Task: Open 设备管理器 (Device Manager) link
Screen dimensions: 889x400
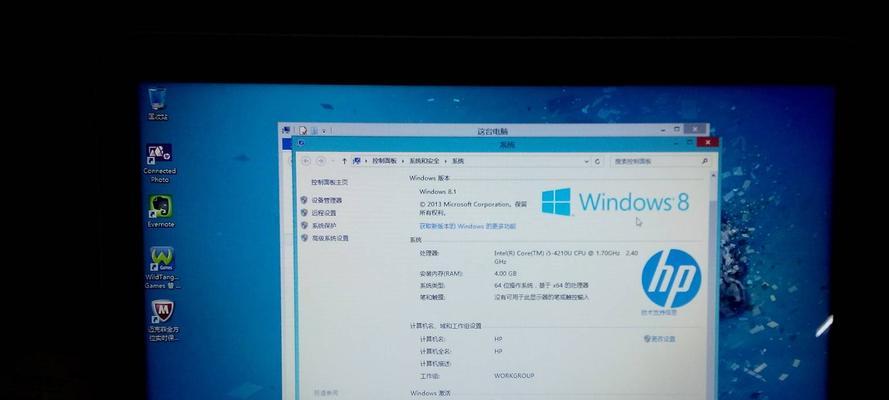Action: point(327,201)
